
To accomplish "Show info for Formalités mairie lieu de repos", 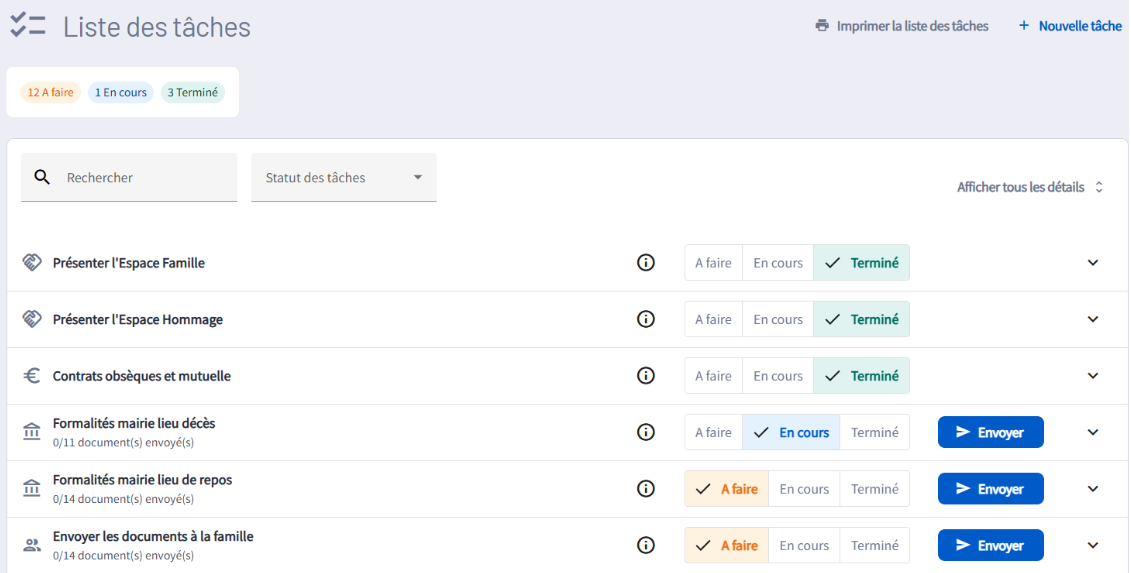I will click(x=646, y=489).
